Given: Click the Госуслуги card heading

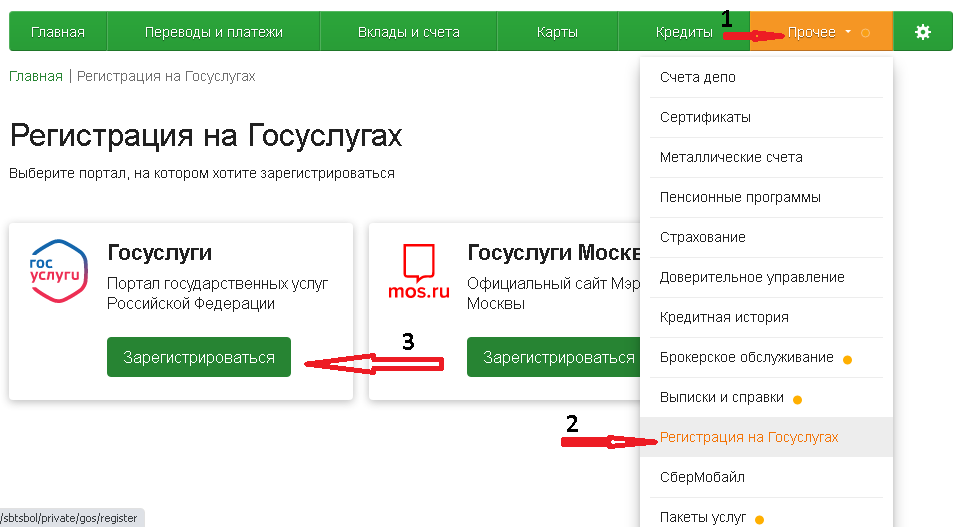Looking at the screenshot, I should tap(159, 253).
